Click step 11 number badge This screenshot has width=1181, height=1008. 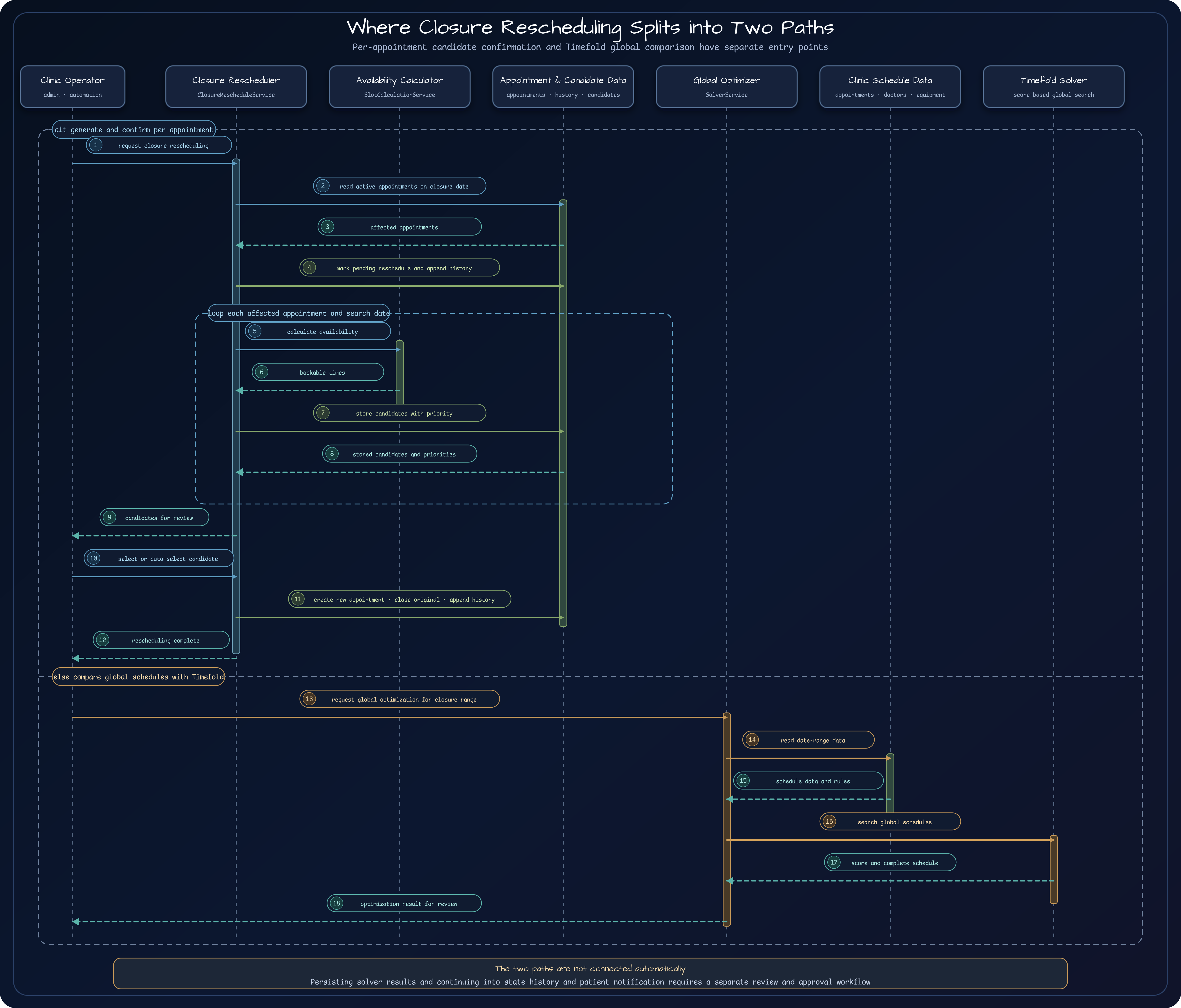point(298,599)
